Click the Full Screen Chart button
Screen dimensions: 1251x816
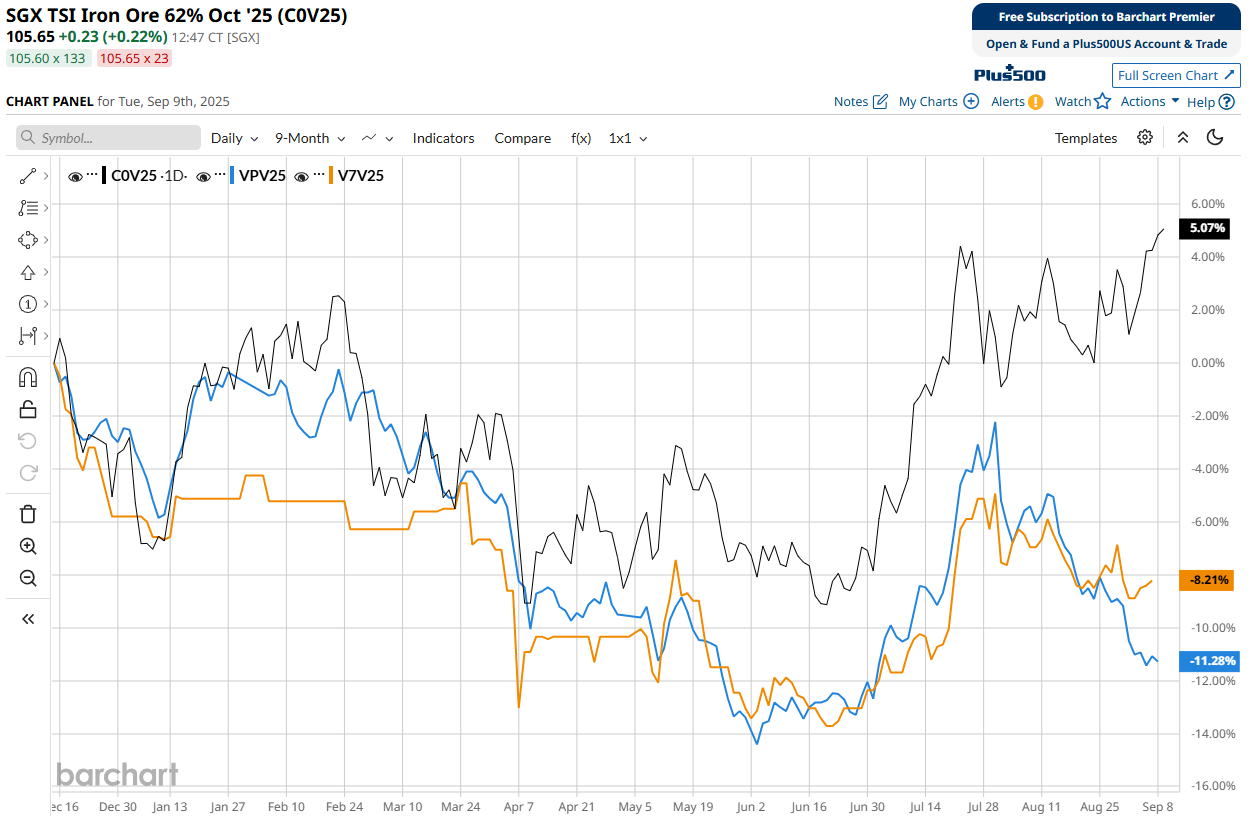pyautogui.click(x=1176, y=75)
